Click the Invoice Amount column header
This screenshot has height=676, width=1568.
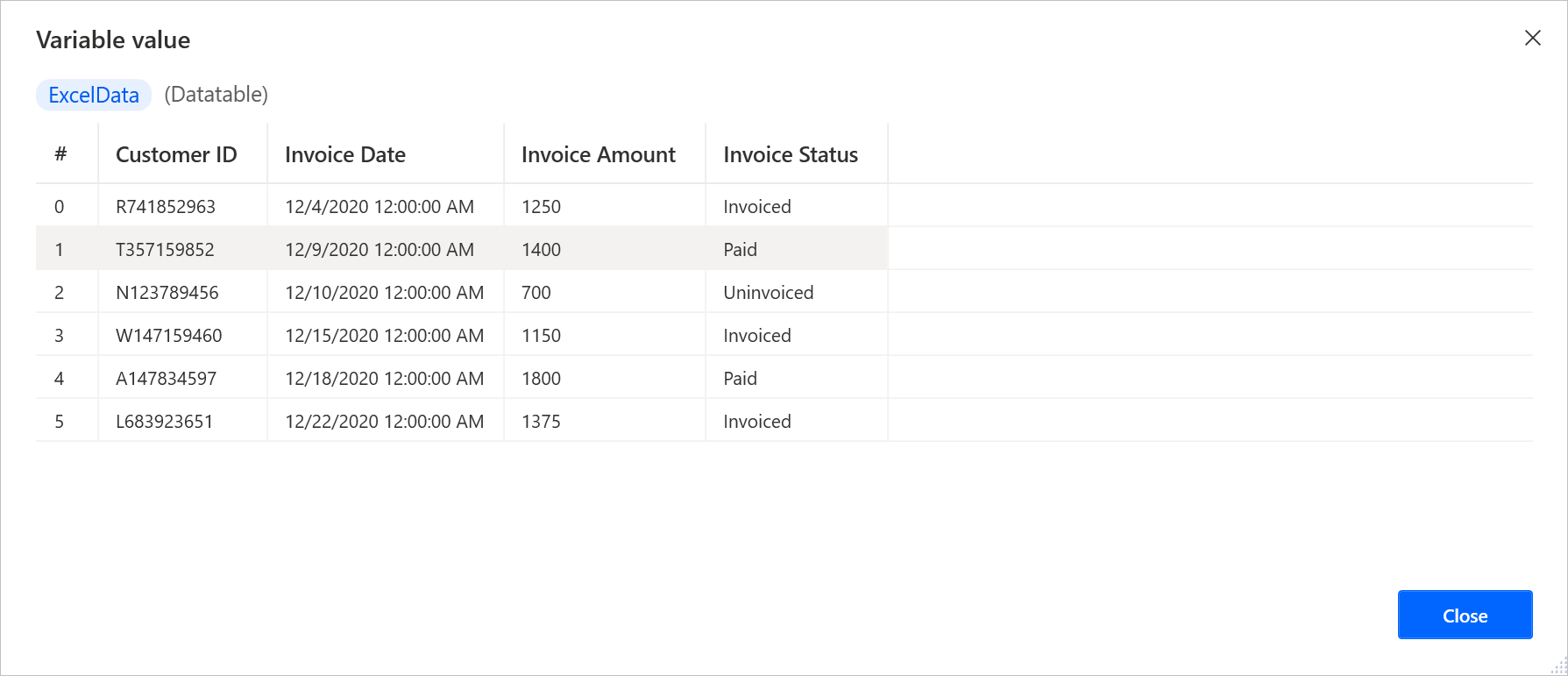598,155
